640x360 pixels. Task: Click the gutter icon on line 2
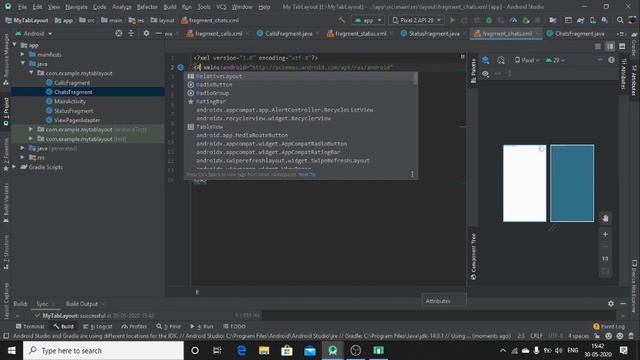click(180, 67)
